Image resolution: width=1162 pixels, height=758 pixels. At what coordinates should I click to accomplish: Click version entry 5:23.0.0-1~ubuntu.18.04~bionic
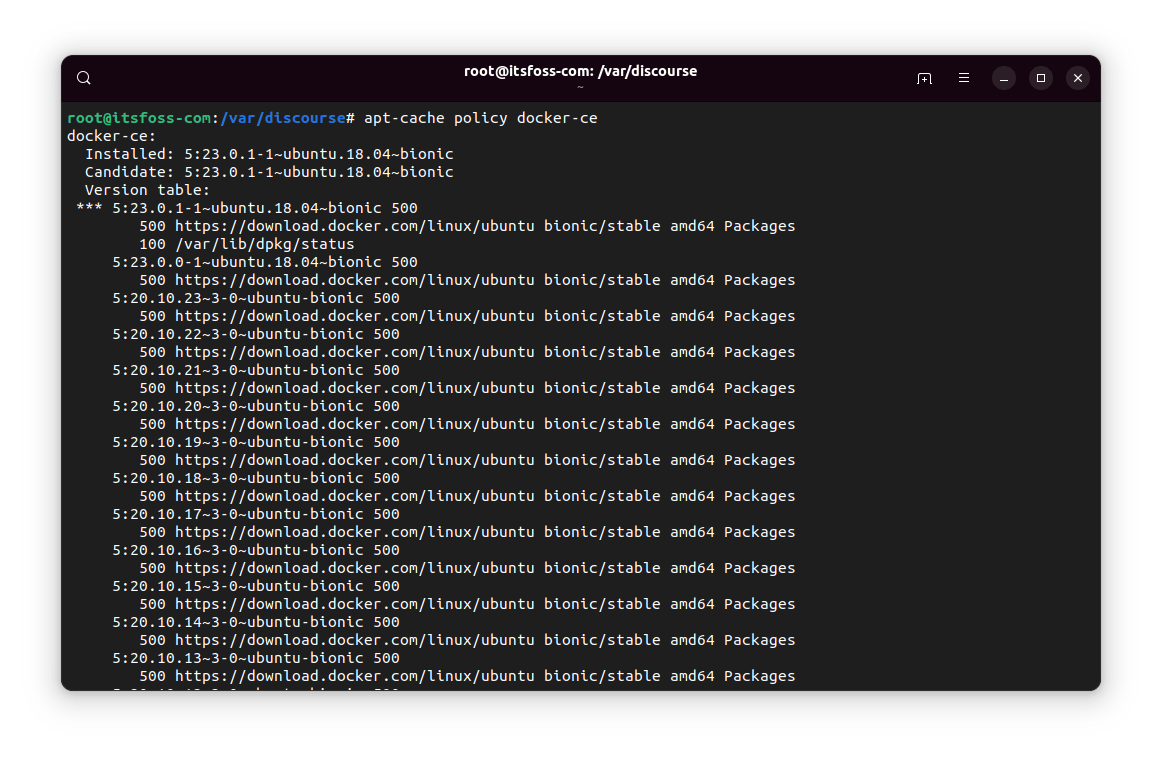click(264, 262)
